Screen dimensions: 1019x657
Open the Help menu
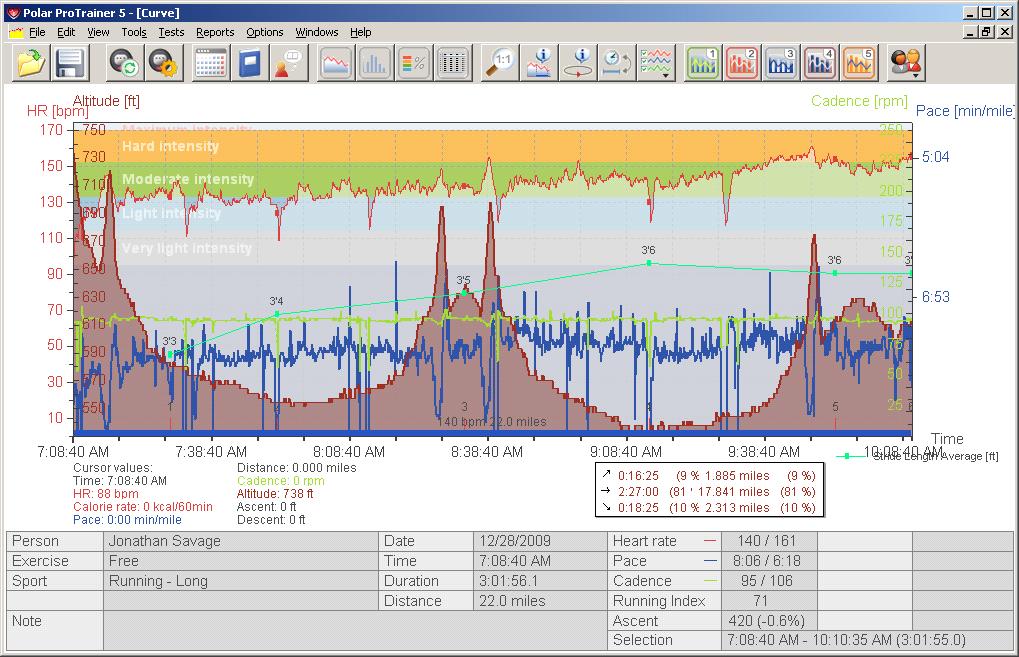coord(361,32)
